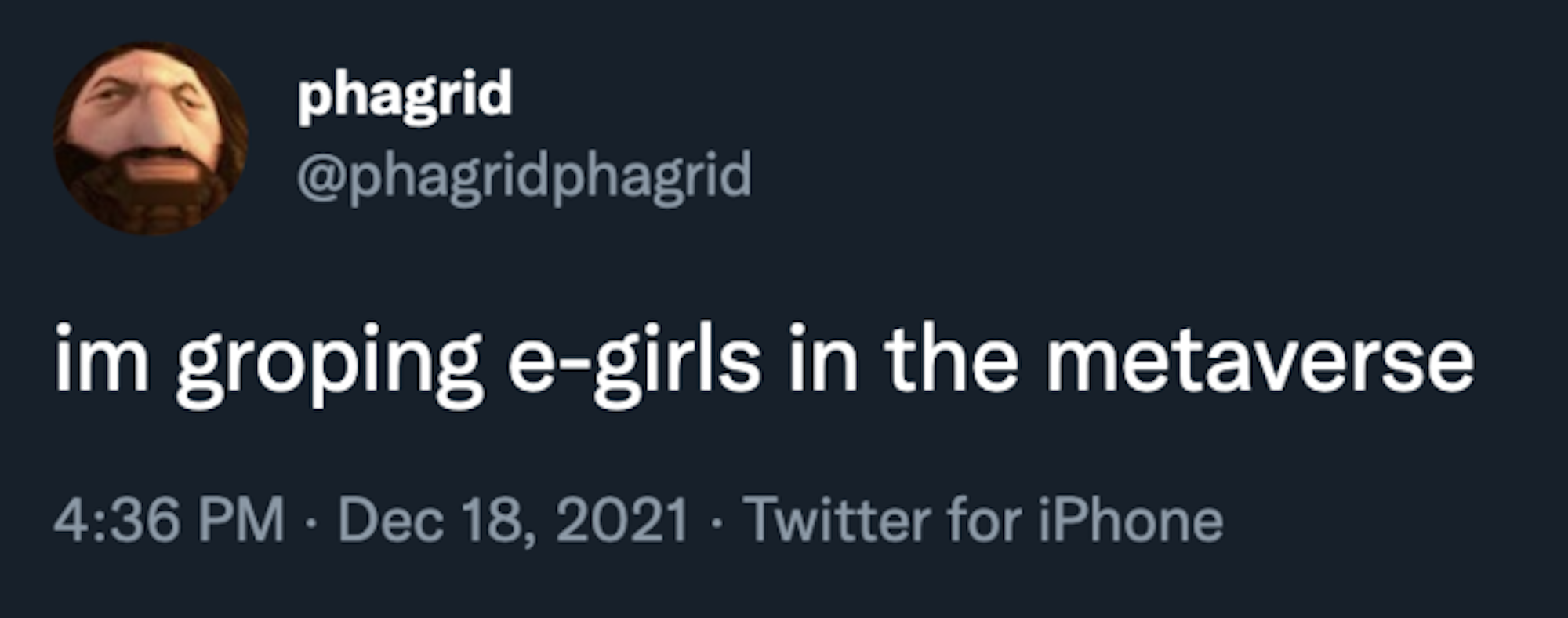Click the year 2021 in the date
This screenshot has height=618, width=1568.
tap(622, 519)
